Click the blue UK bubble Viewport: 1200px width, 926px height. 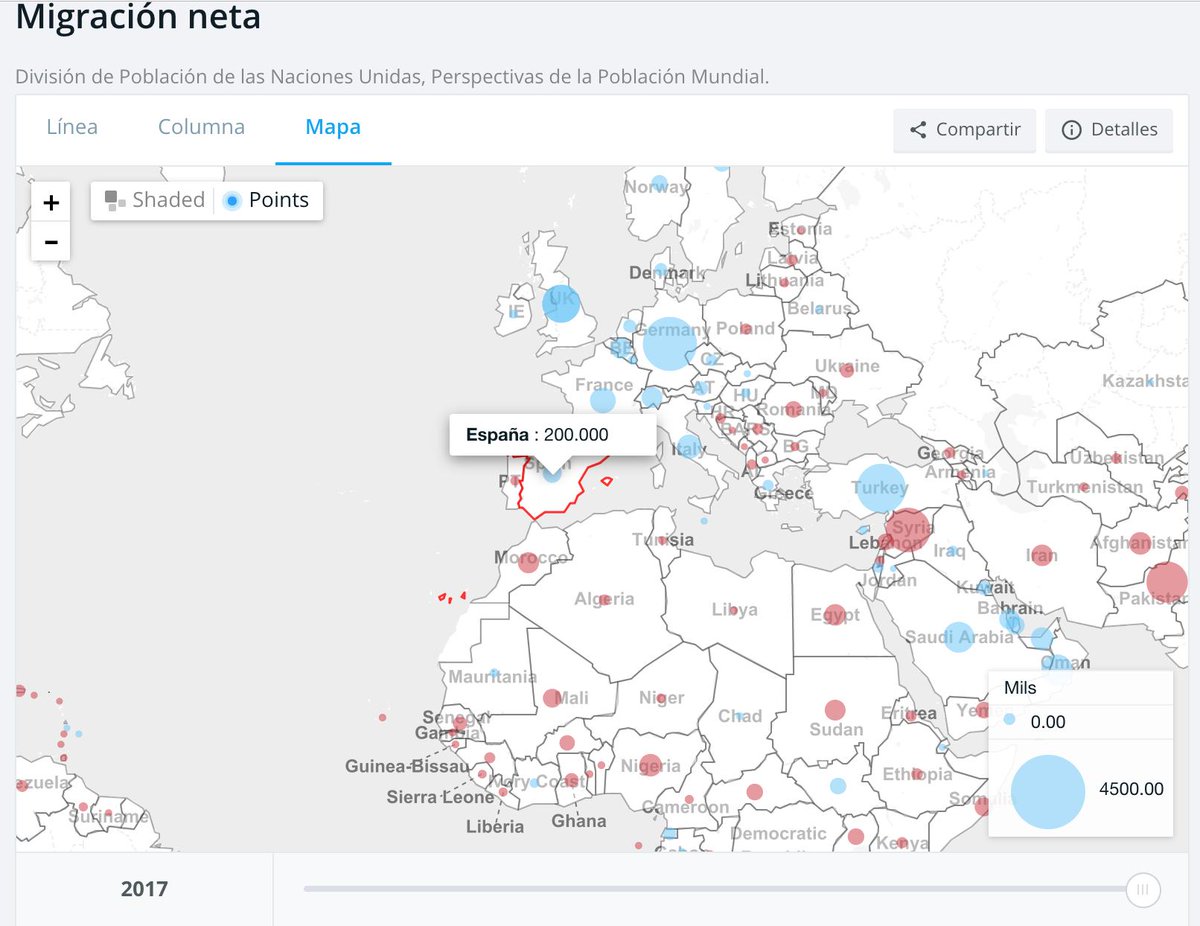pyautogui.click(x=561, y=303)
